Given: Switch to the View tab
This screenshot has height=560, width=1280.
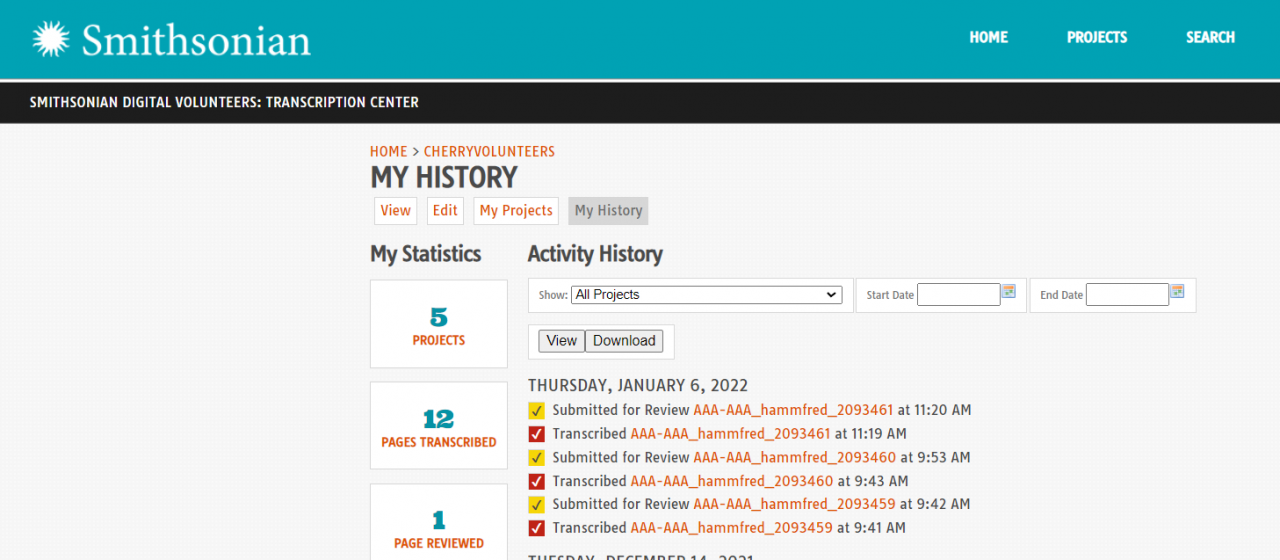Looking at the screenshot, I should [x=395, y=211].
